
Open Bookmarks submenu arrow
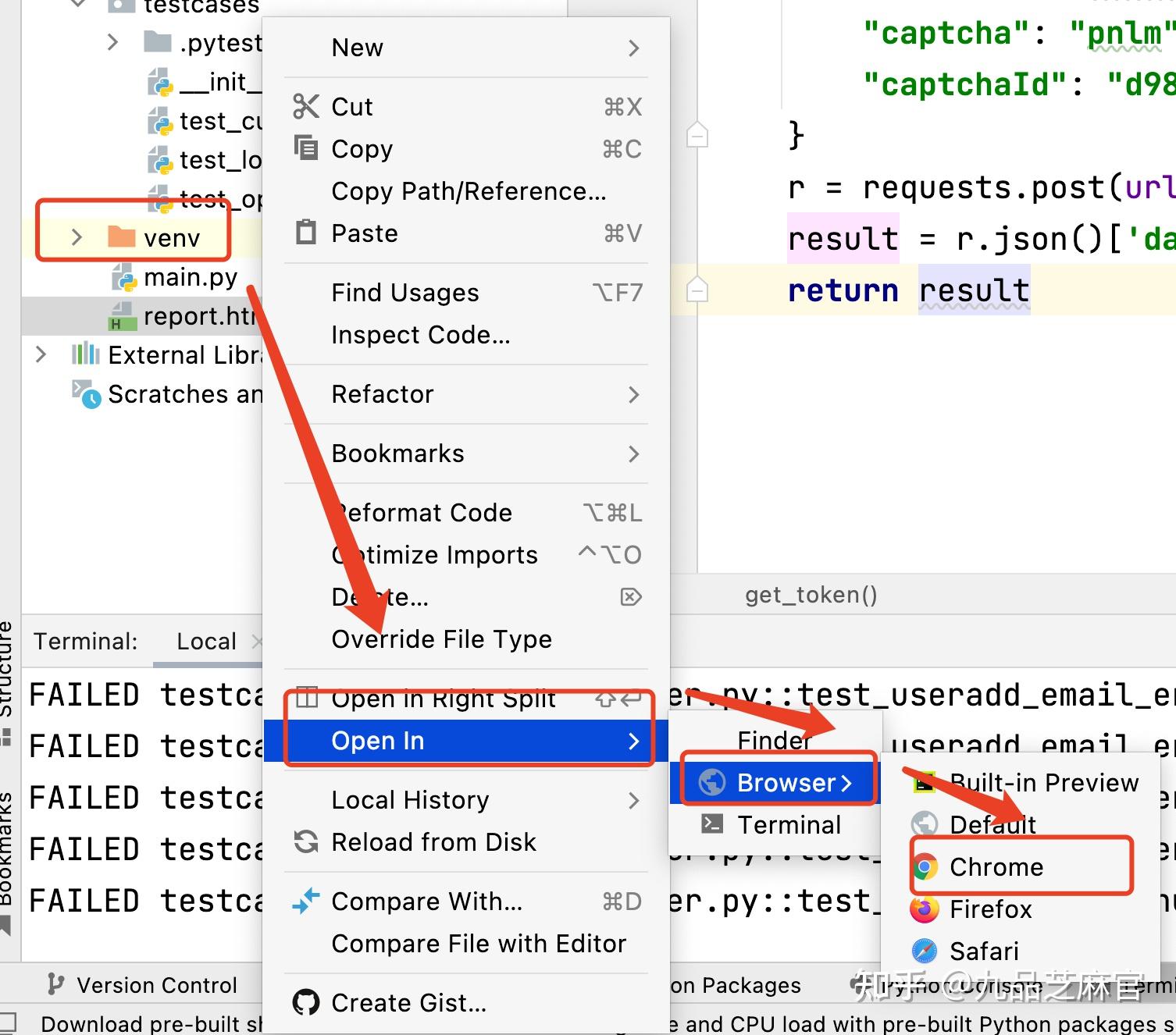pos(633,453)
